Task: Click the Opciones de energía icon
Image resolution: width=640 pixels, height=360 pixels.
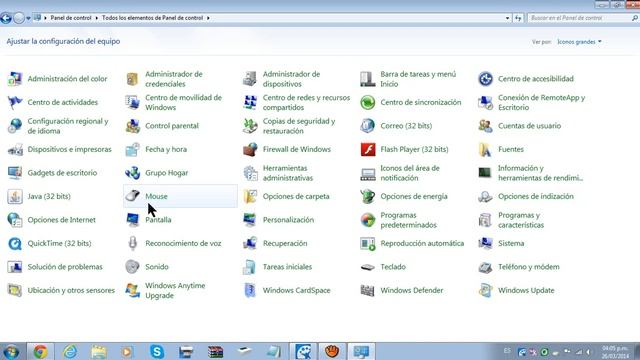Action: [367, 196]
